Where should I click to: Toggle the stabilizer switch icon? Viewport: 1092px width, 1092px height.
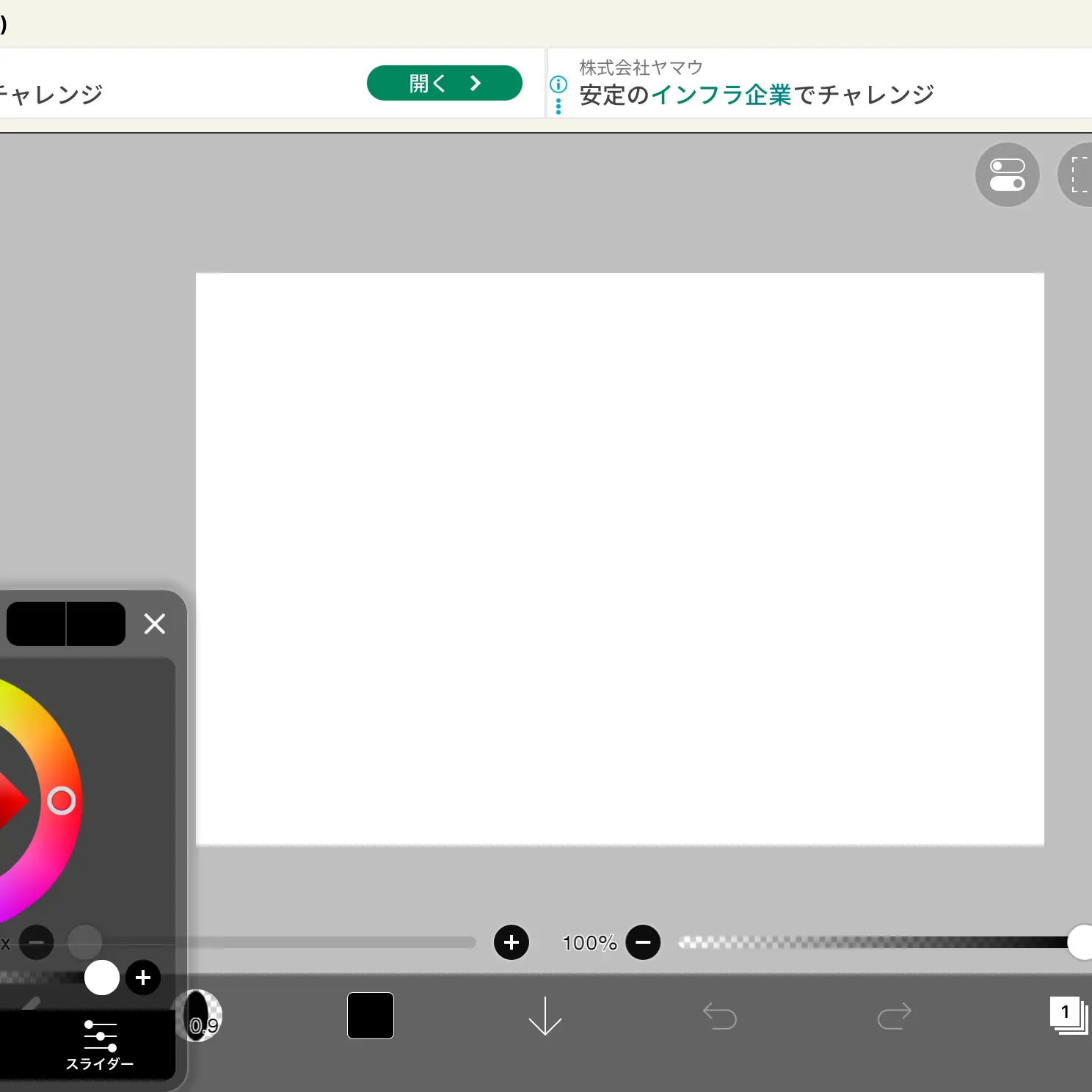1007,175
